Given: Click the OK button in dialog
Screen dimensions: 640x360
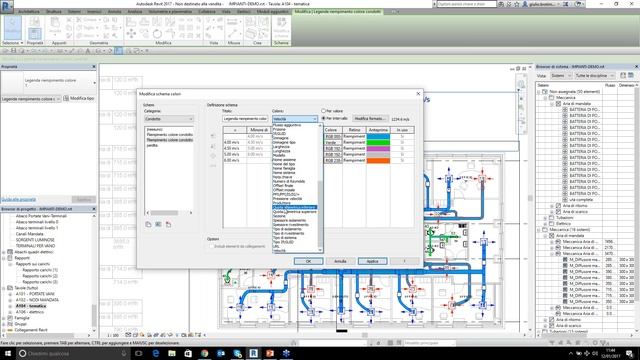Looking at the screenshot, I should point(308,261).
